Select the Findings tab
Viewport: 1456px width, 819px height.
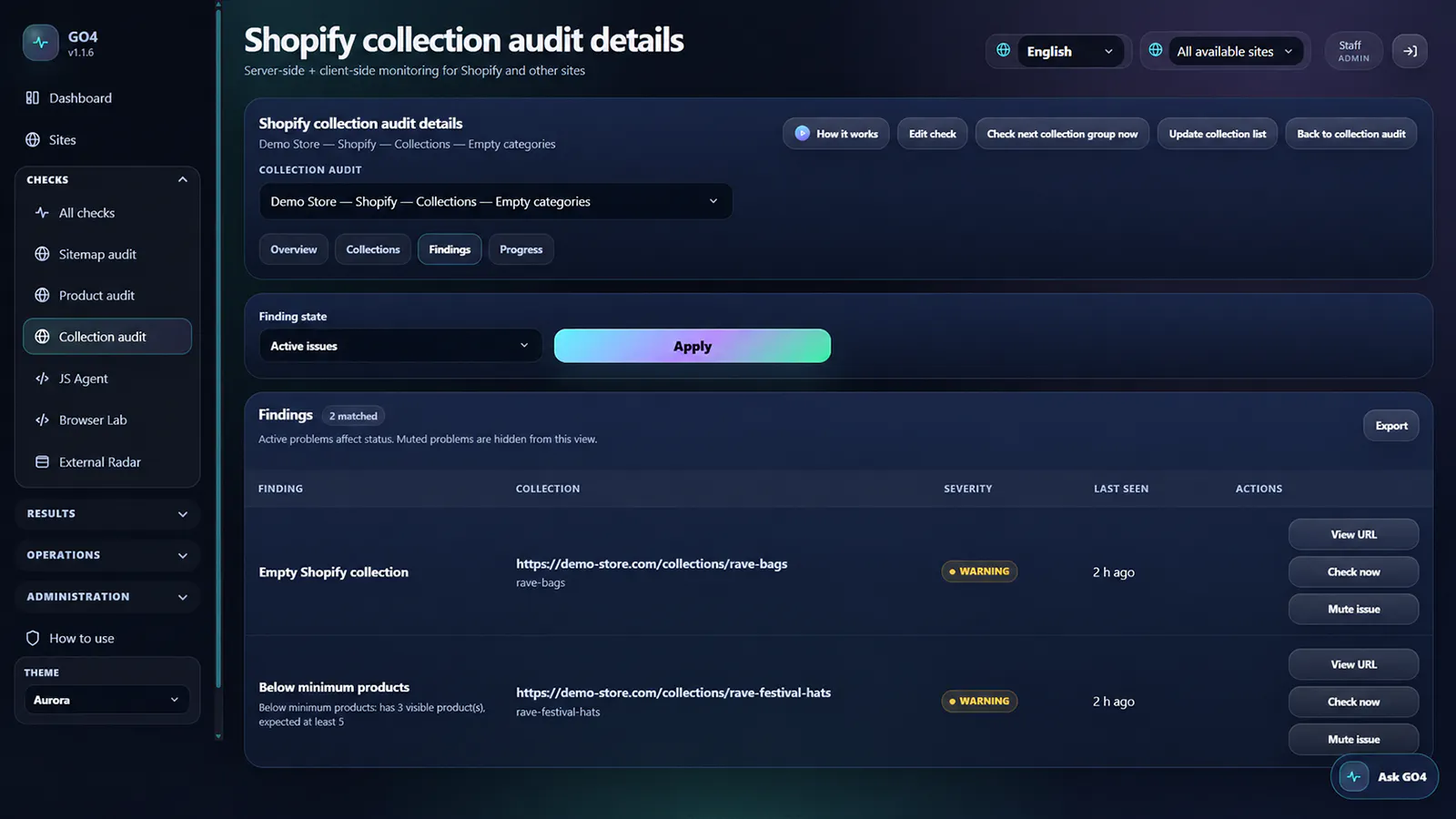coord(450,249)
